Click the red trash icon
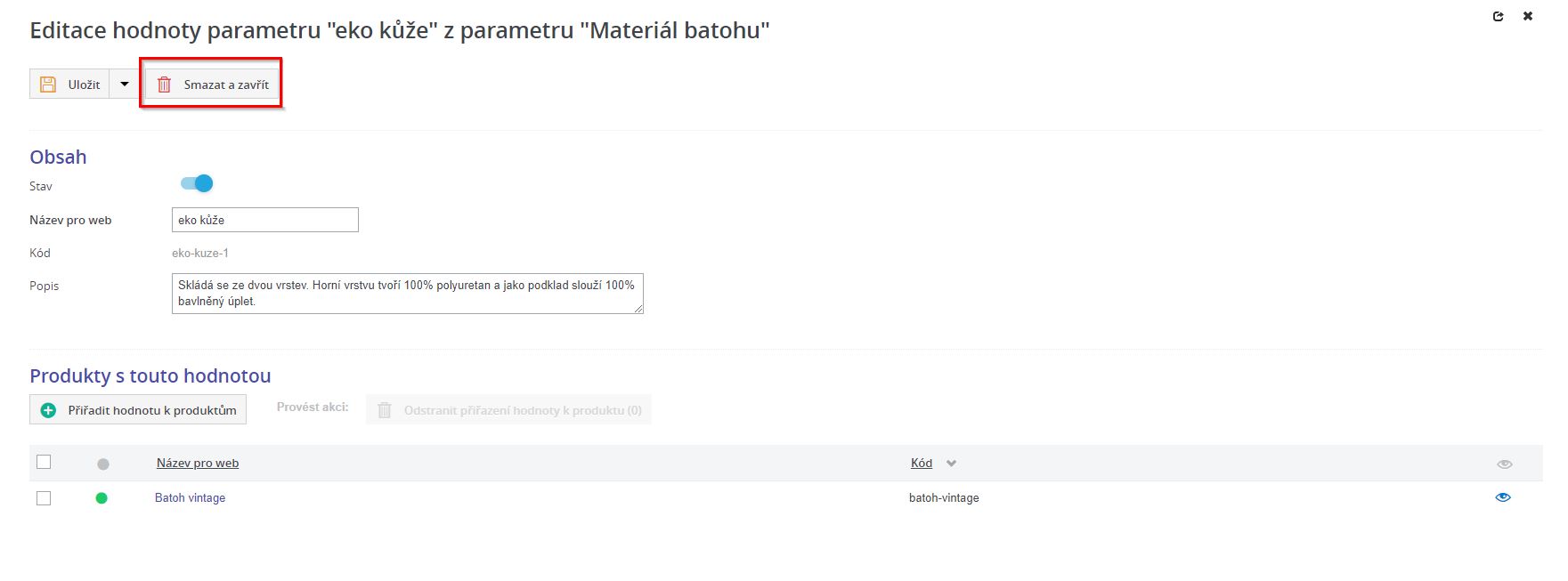The image size is (1568, 581). pos(164,85)
